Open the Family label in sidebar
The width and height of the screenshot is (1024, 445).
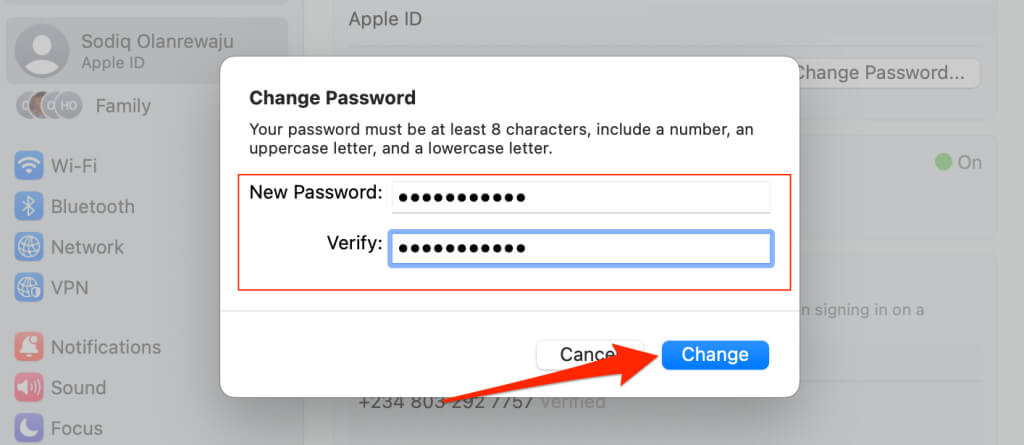point(123,106)
